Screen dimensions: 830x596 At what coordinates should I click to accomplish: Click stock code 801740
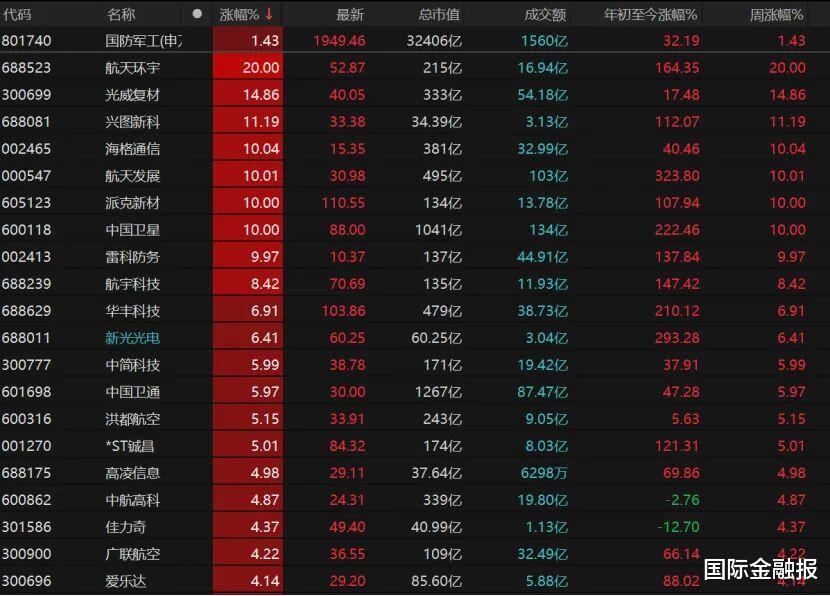[27, 41]
